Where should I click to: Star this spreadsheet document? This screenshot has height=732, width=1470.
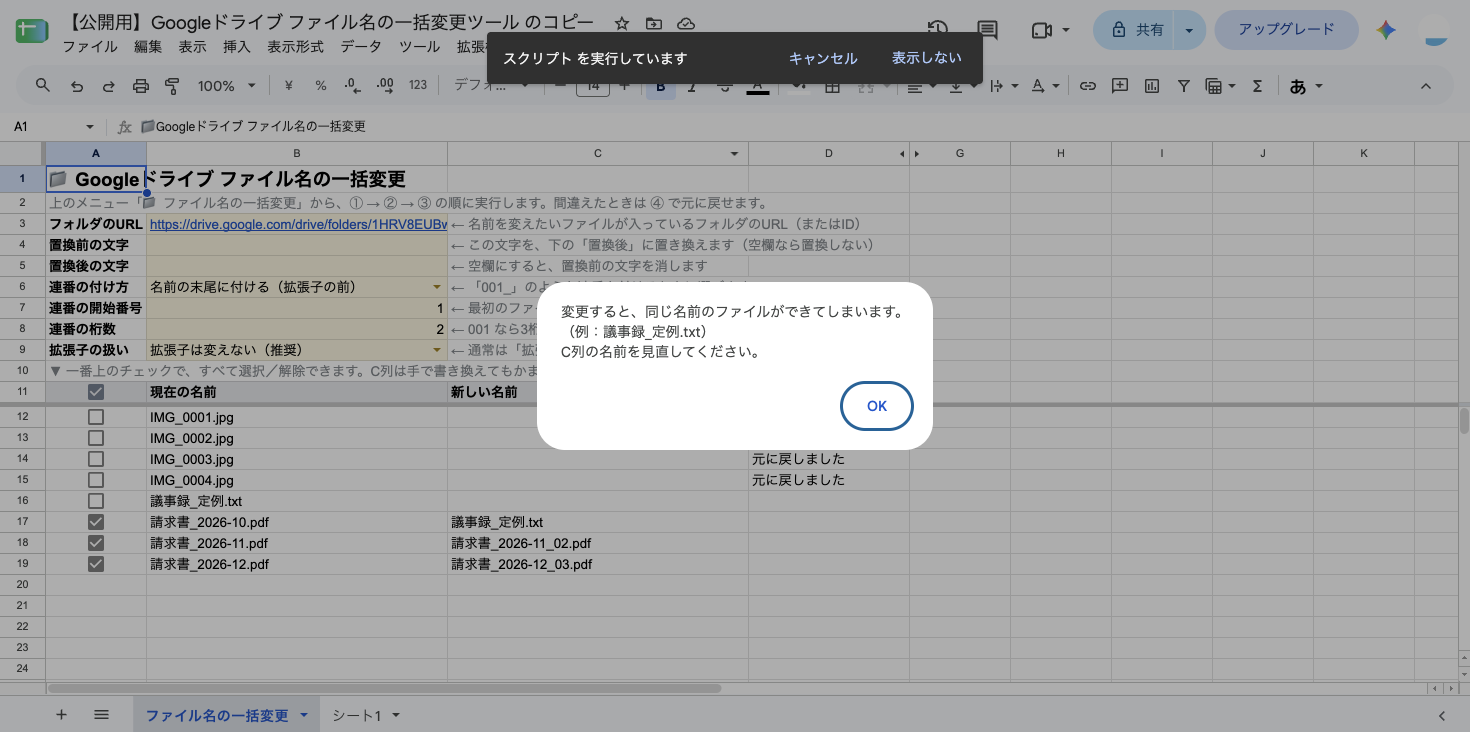point(622,24)
